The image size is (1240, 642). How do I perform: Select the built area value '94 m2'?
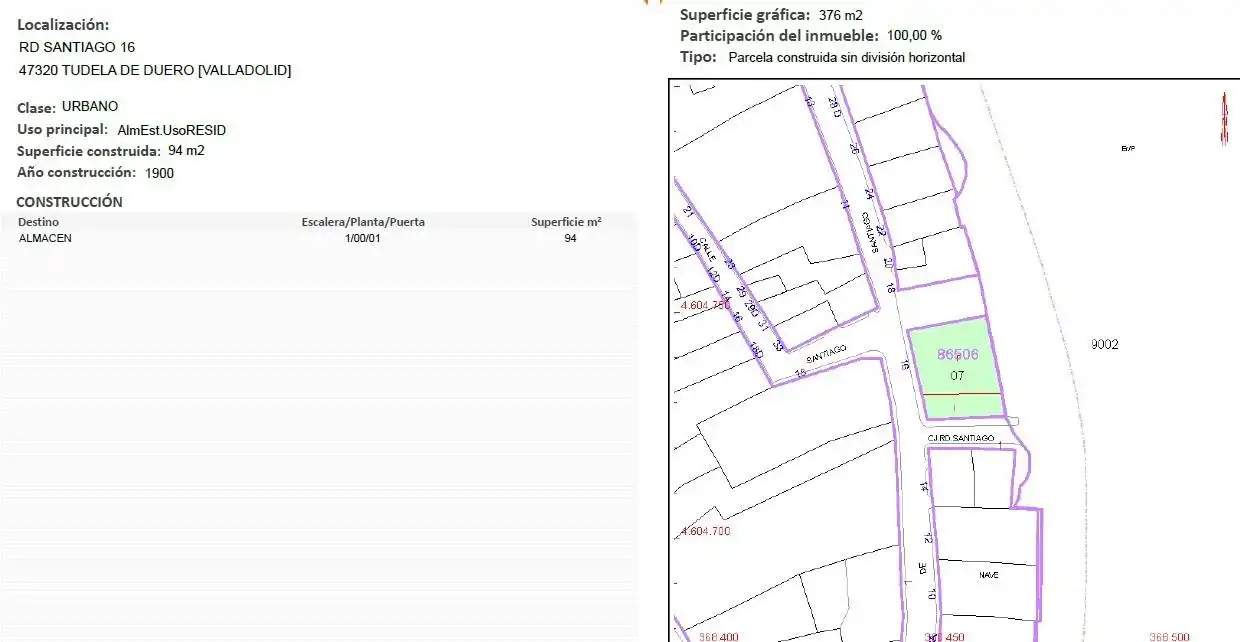click(x=186, y=151)
